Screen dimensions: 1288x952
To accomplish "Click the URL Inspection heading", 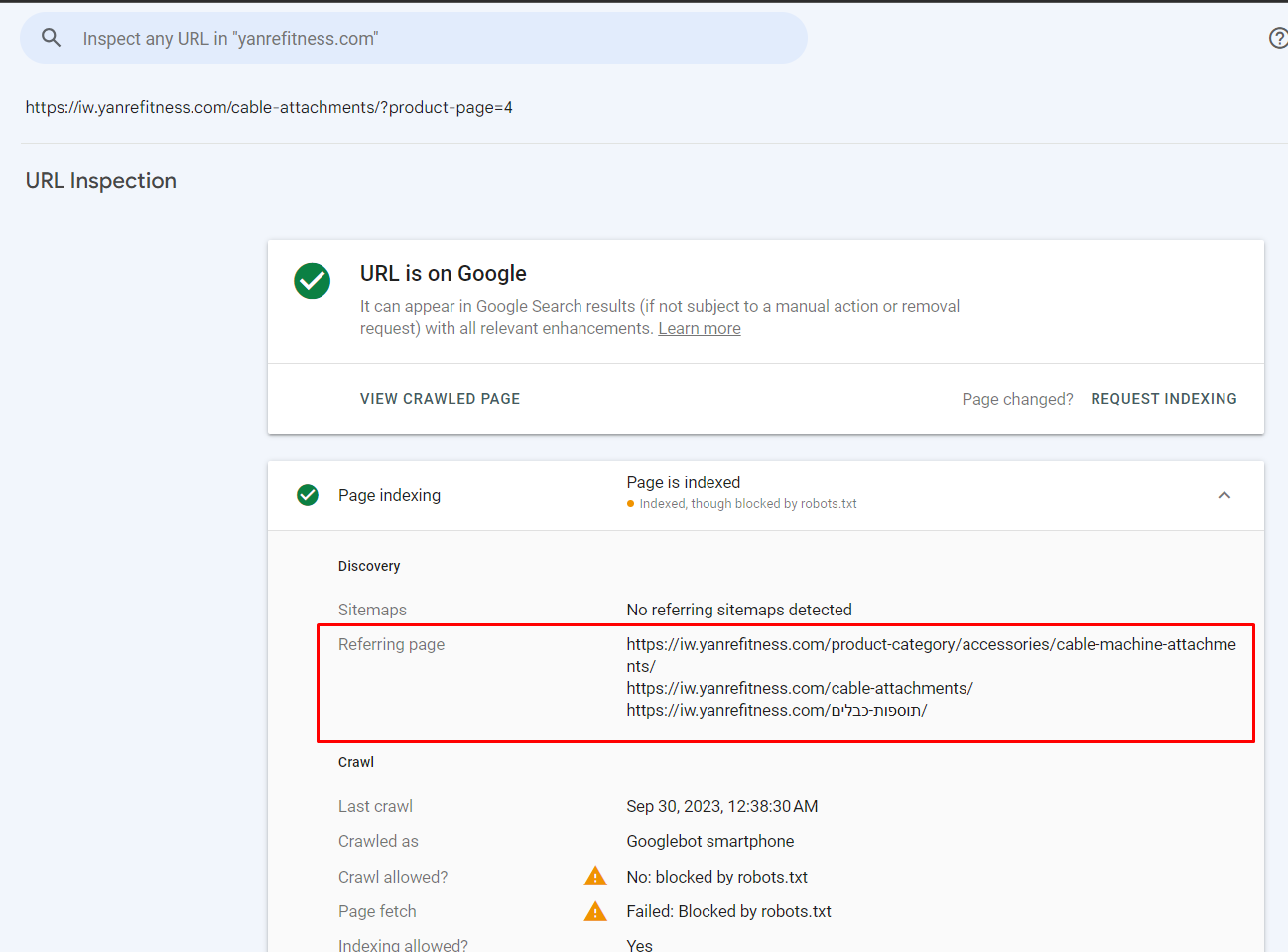I will click(101, 180).
